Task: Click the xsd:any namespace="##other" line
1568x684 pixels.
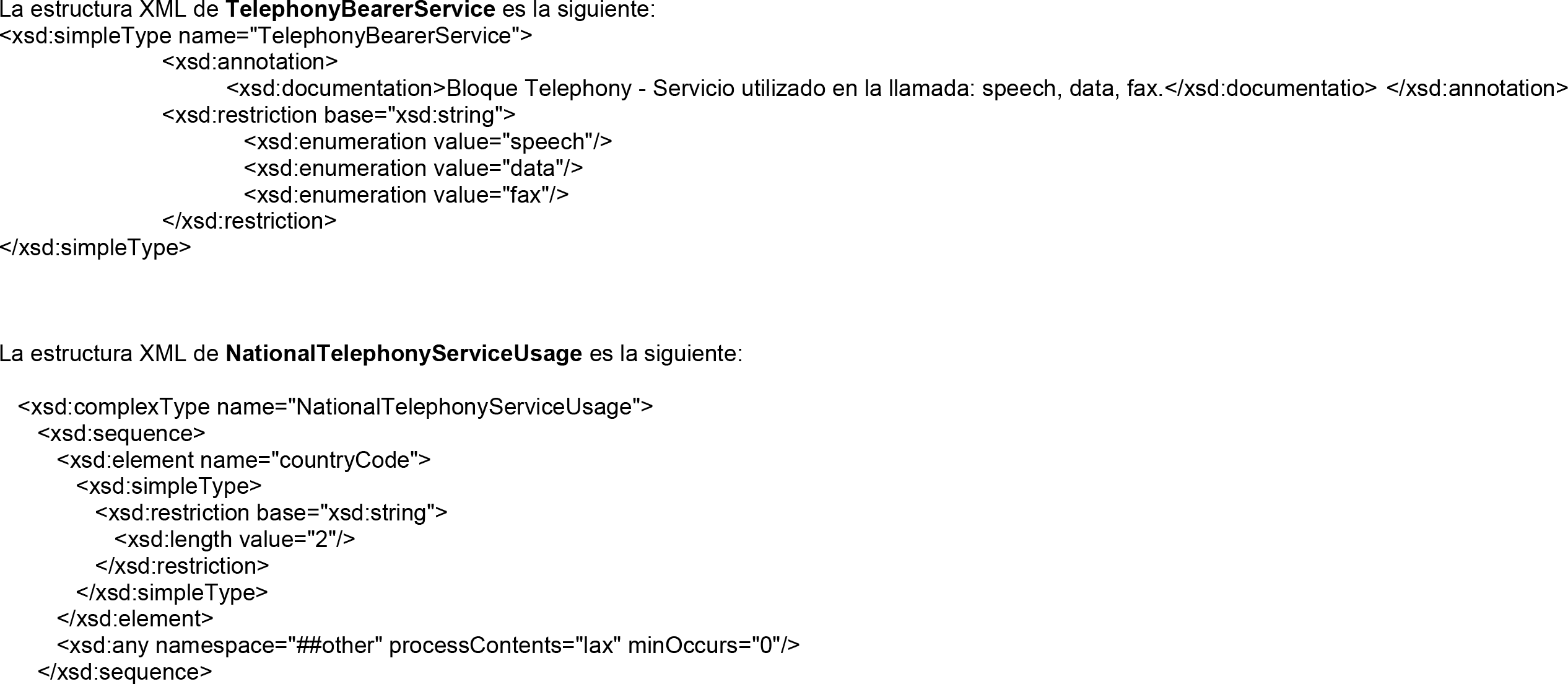Action: (429, 646)
